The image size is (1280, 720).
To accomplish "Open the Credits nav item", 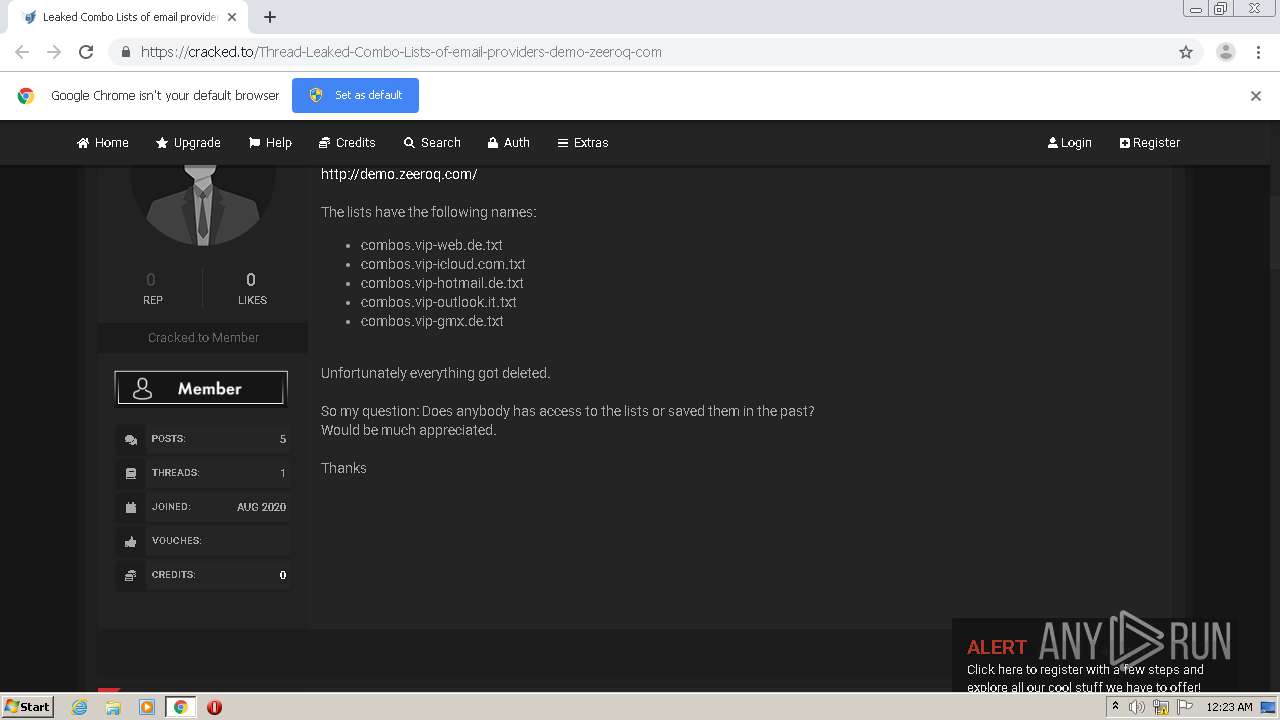I will click(x=347, y=143).
